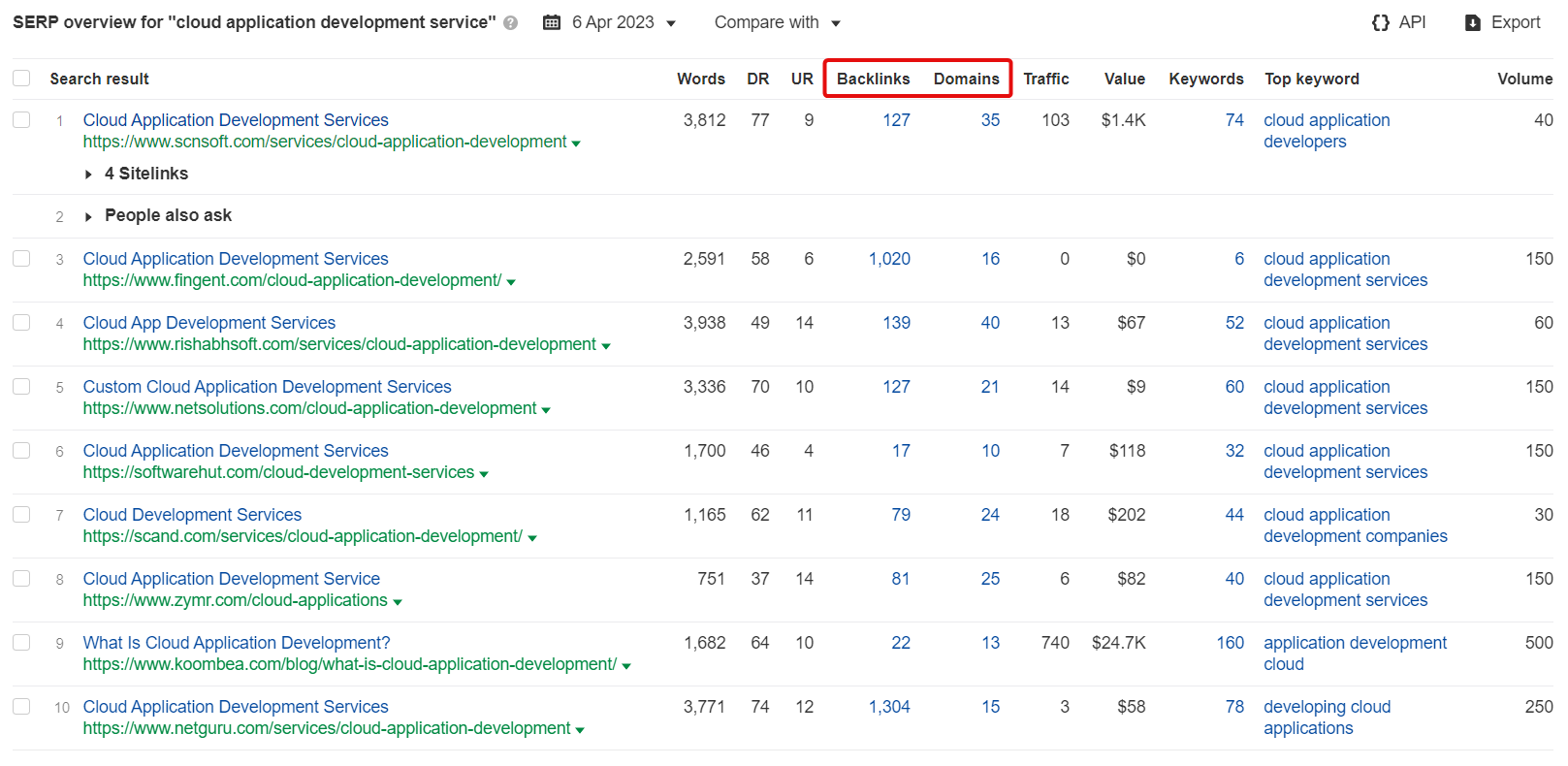Click top keyword 'cloud application development companies'
1568x766 pixels.
(1355, 526)
